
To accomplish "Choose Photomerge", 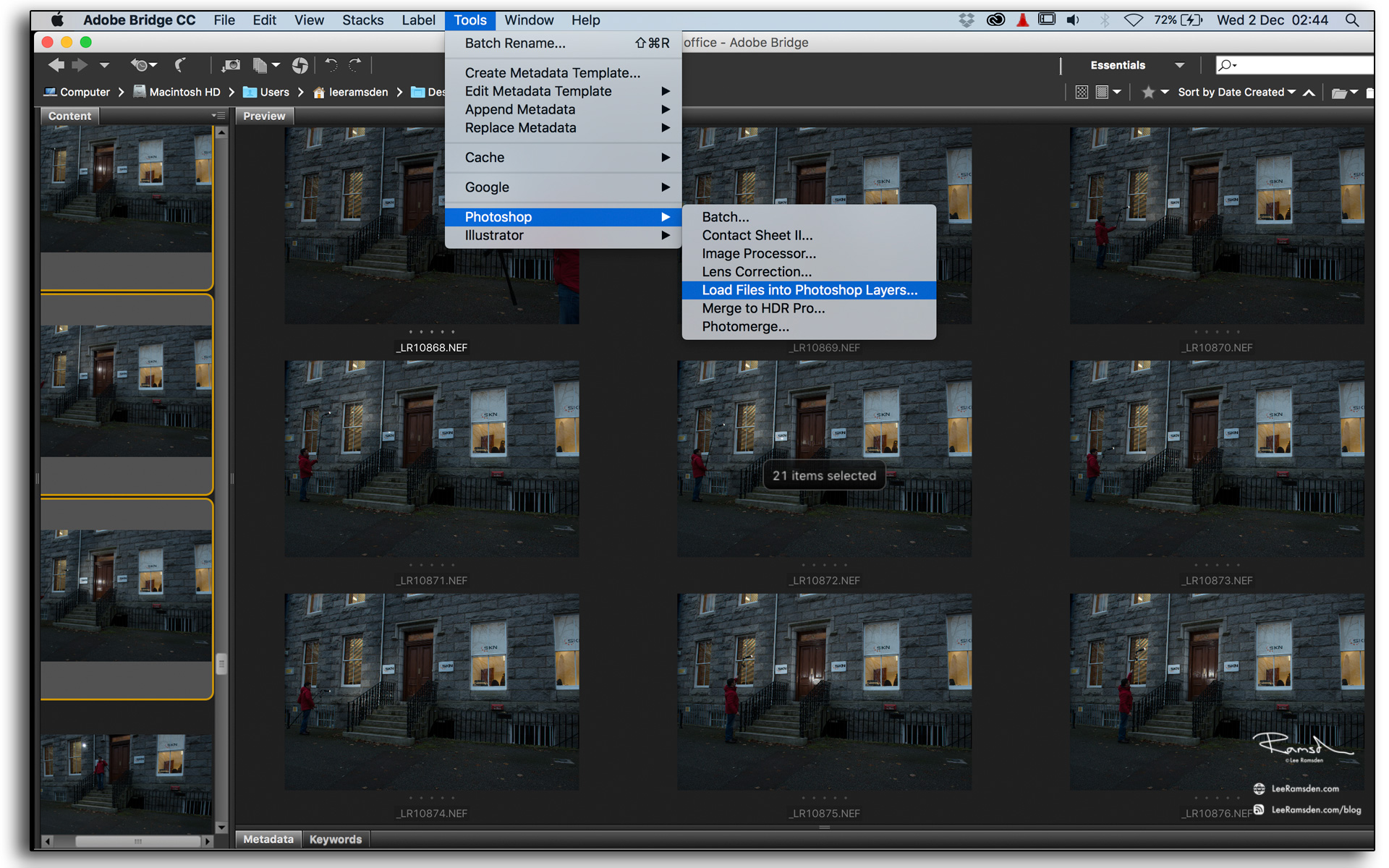I will coord(809,326).
